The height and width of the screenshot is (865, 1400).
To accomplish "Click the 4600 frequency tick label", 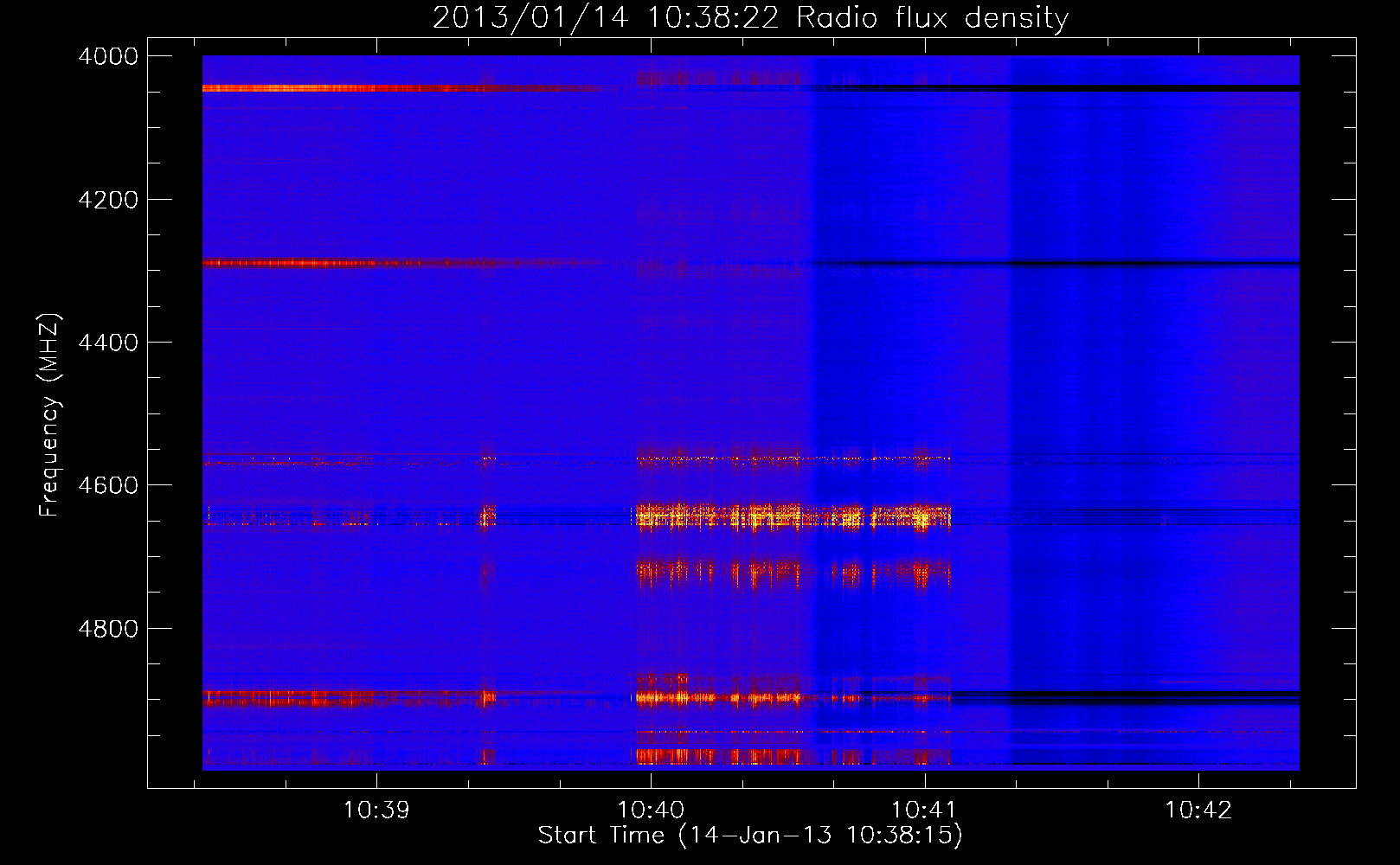I will (x=108, y=485).
